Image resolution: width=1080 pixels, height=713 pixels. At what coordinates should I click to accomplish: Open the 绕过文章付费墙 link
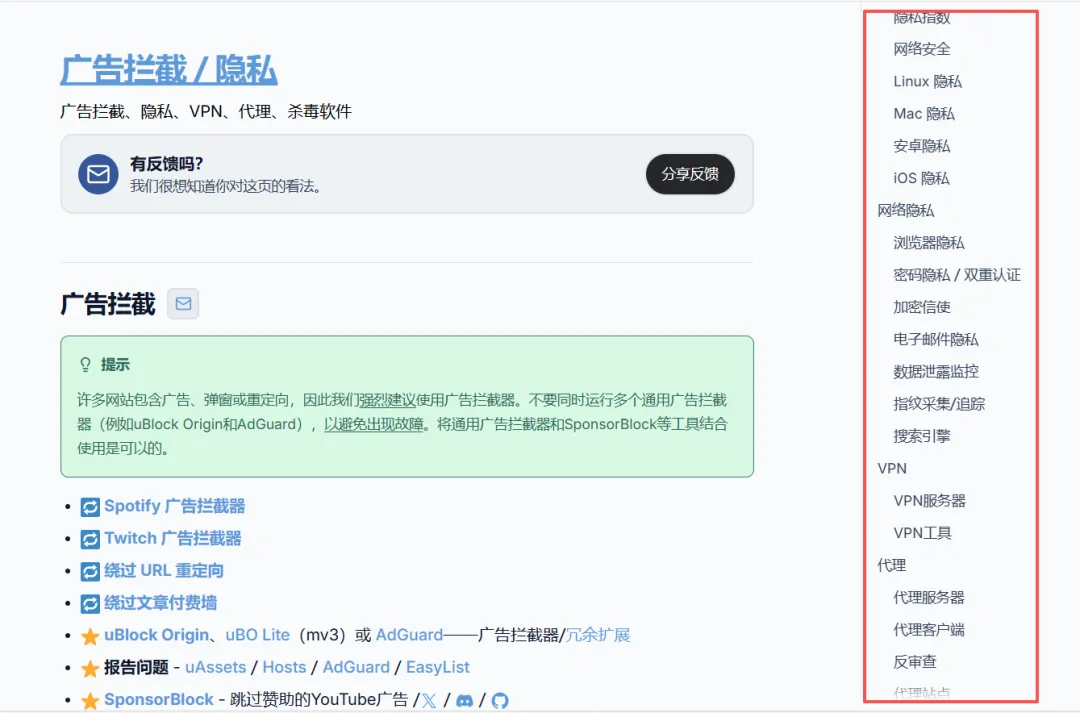coord(160,603)
